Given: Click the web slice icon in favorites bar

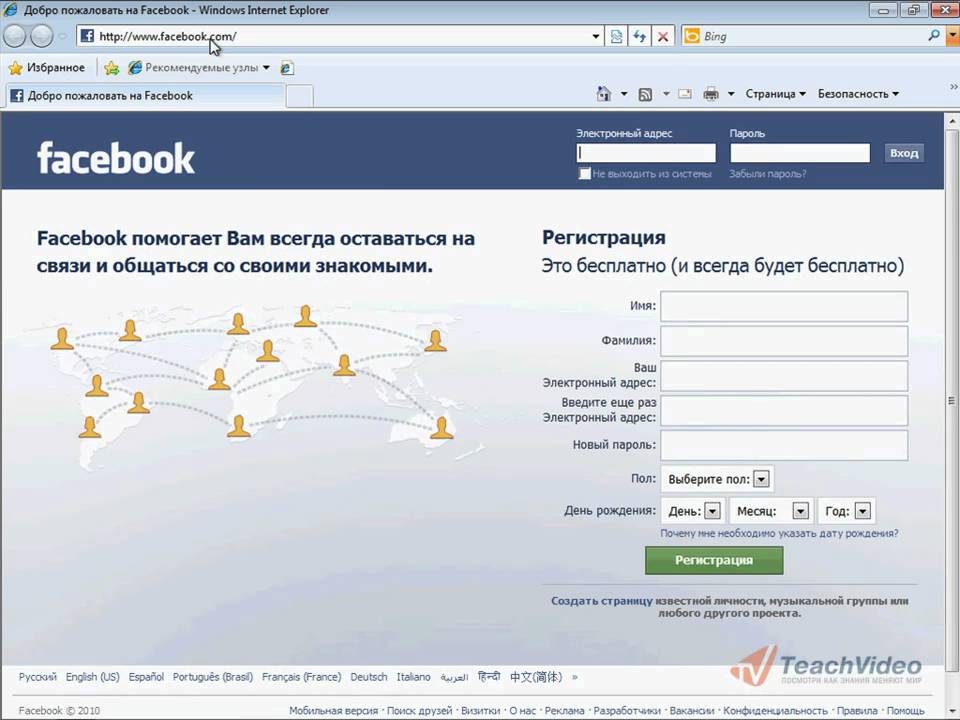Looking at the screenshot, I should pyautogui.click(x=286, y=68).
